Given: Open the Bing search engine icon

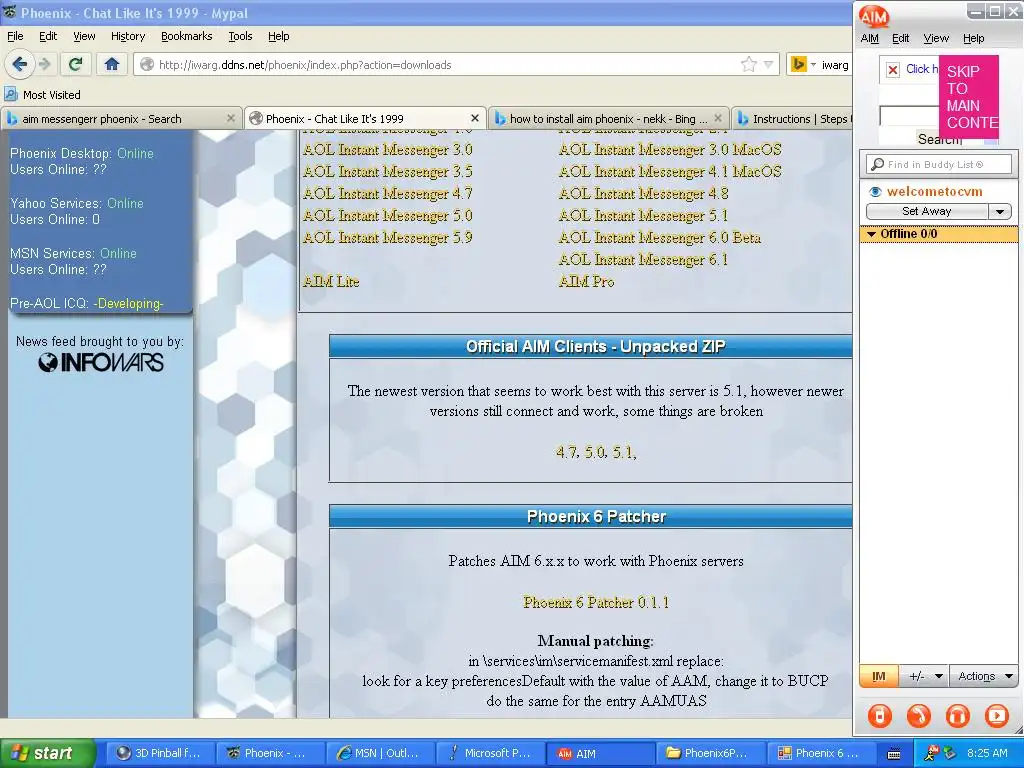Looking at the screenshot, I should pyautogui.click(x=798, y=64).
